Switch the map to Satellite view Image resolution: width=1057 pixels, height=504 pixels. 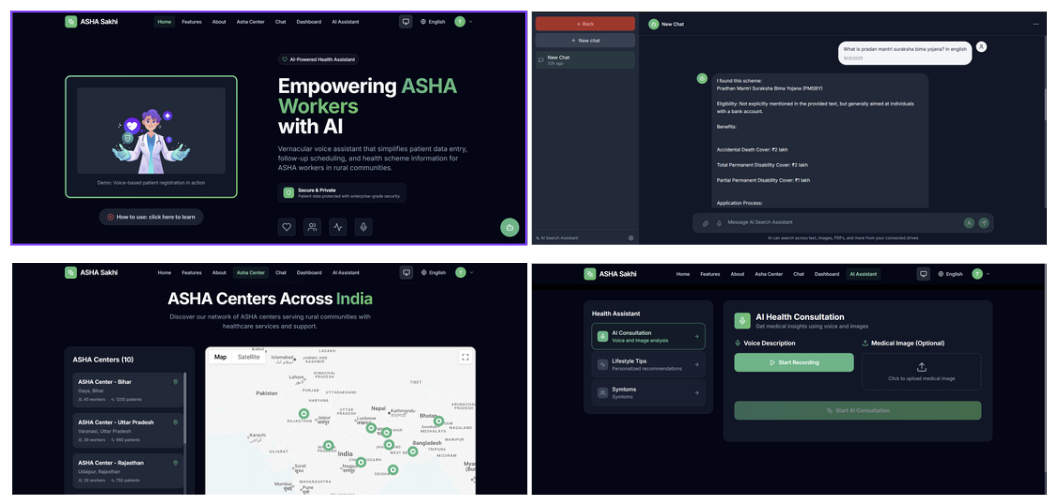click(x=249, y=357)
